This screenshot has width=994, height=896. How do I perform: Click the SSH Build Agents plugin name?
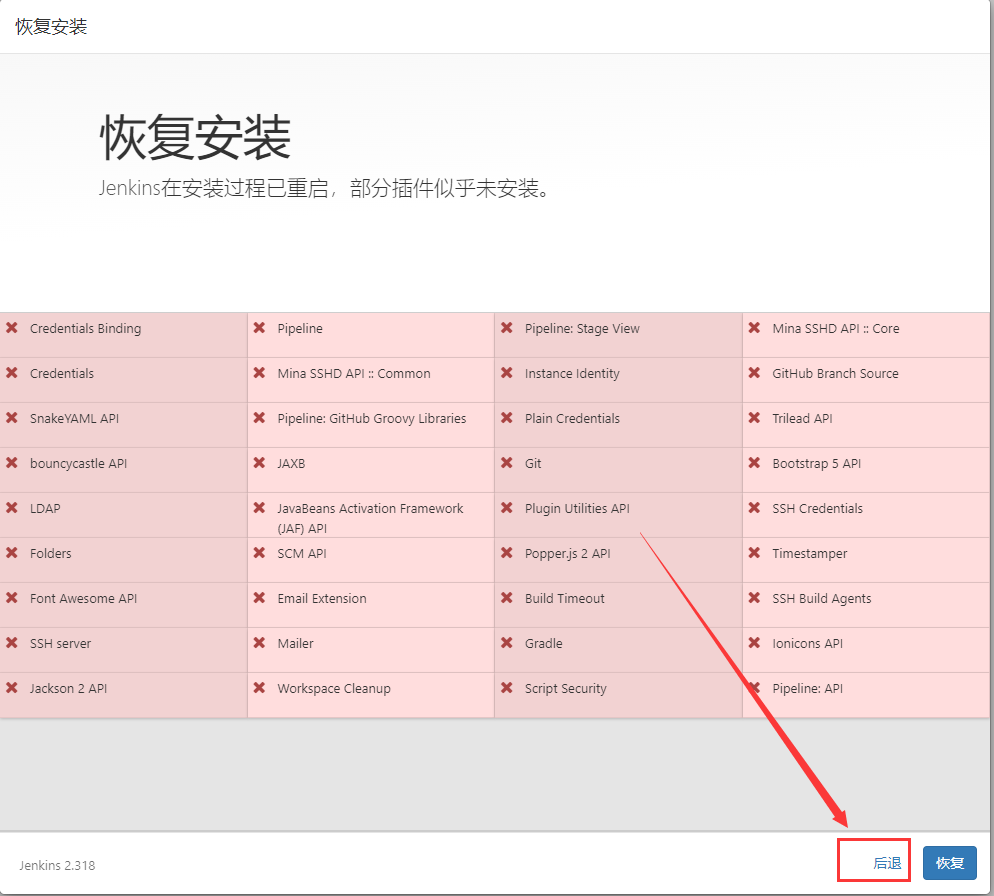(822, 599)
